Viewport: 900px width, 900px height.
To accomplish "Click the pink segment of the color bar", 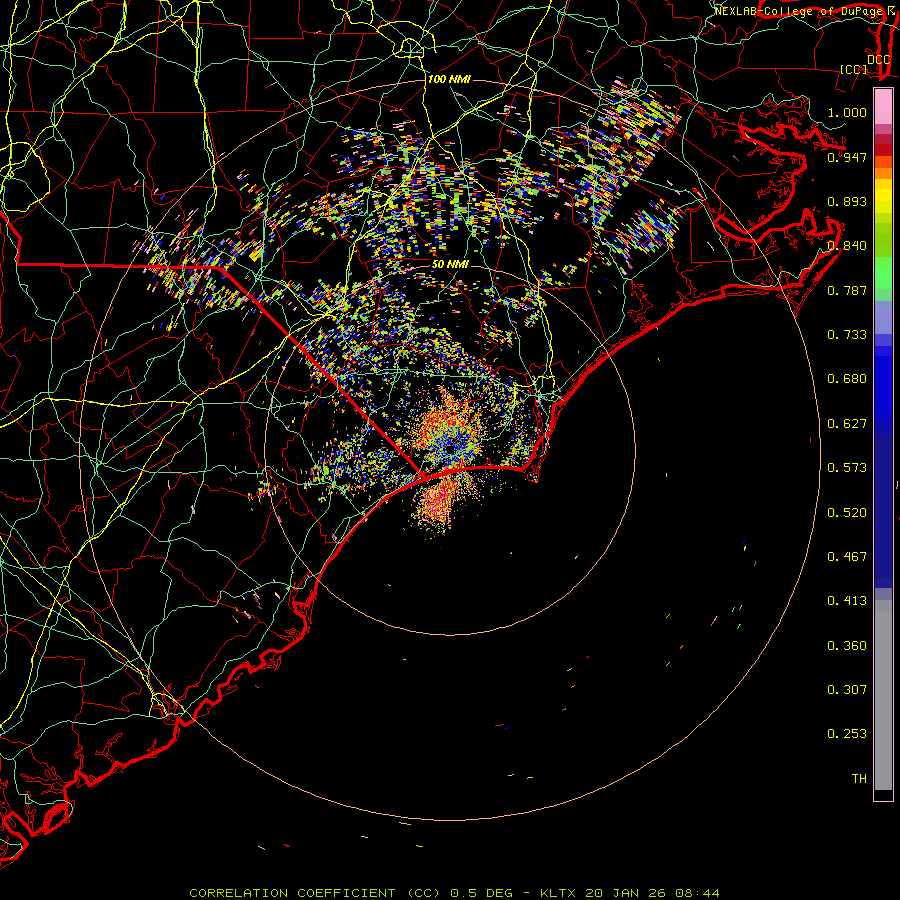I will tap(883, 106).
